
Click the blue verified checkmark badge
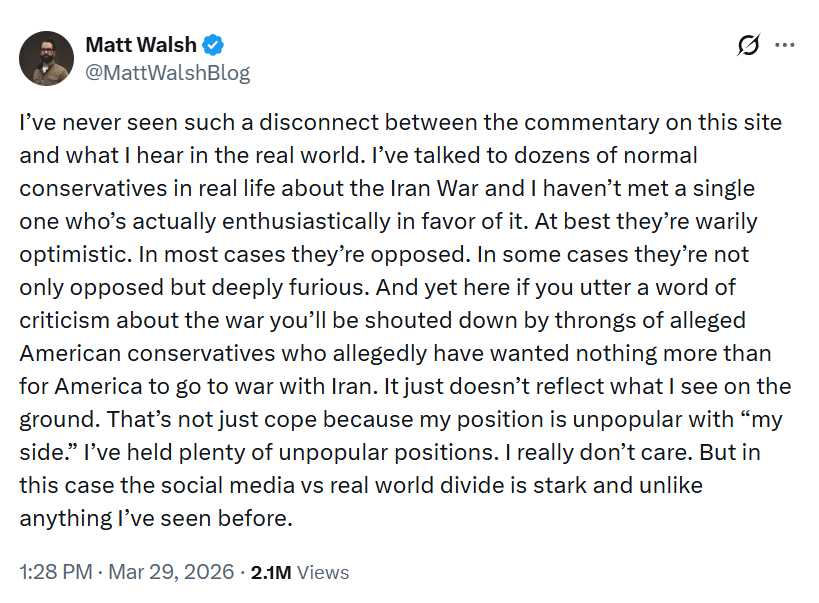coord(214,45)
